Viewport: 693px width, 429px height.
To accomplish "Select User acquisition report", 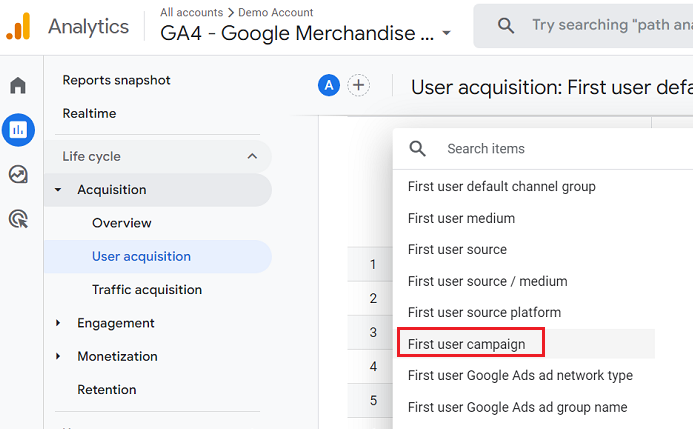I will (x=158, y=256).
